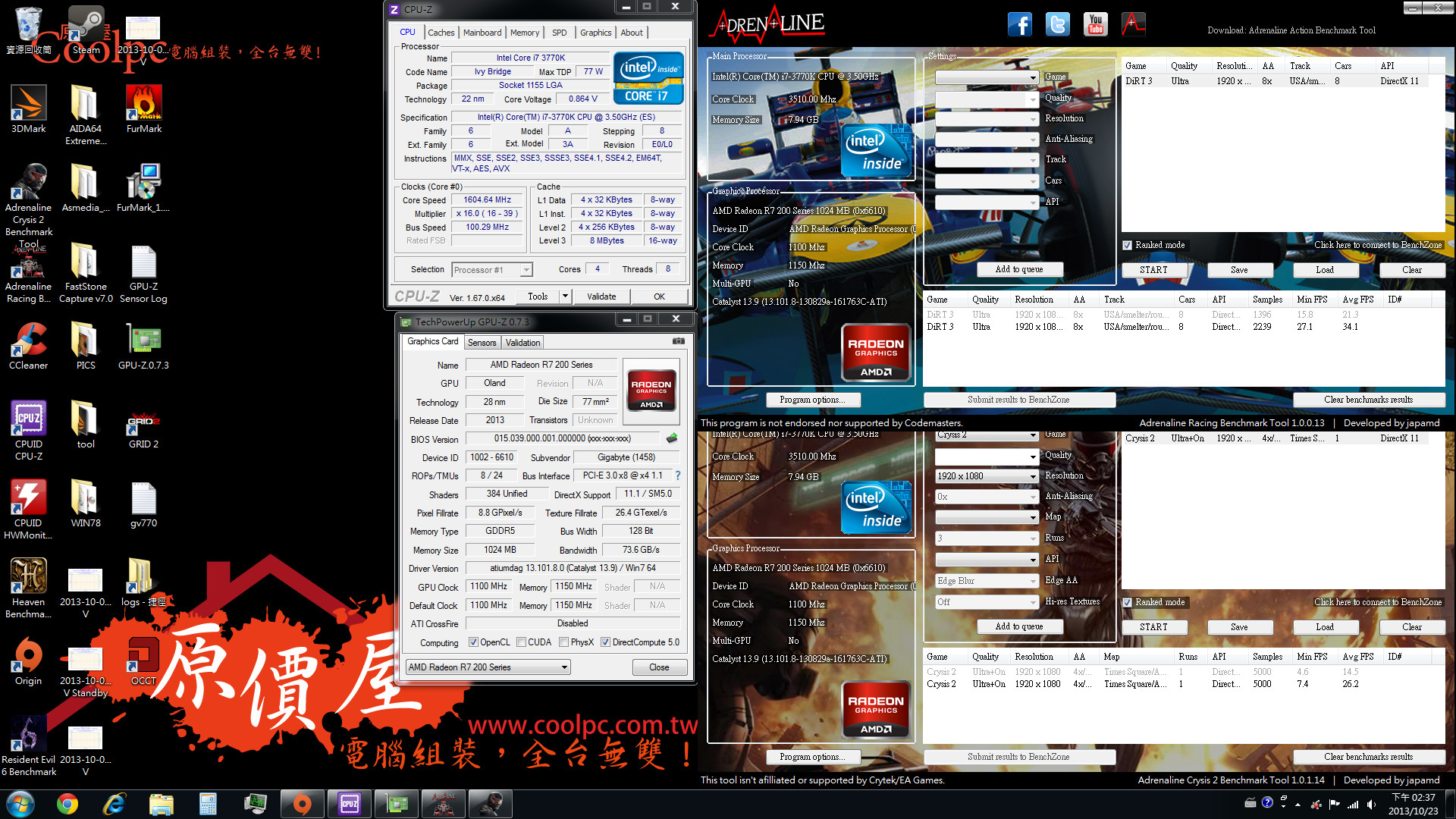Screen dimensions: 1456x819
Task: Switch to the CPU-Z SPD tab
Action: 559,33
